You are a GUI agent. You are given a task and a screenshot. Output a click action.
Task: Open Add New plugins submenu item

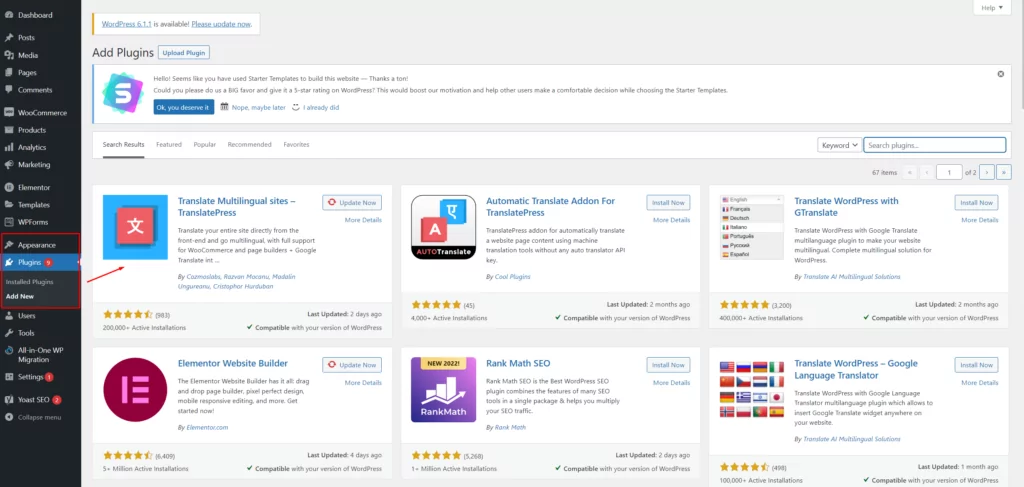tap(20, 296)
